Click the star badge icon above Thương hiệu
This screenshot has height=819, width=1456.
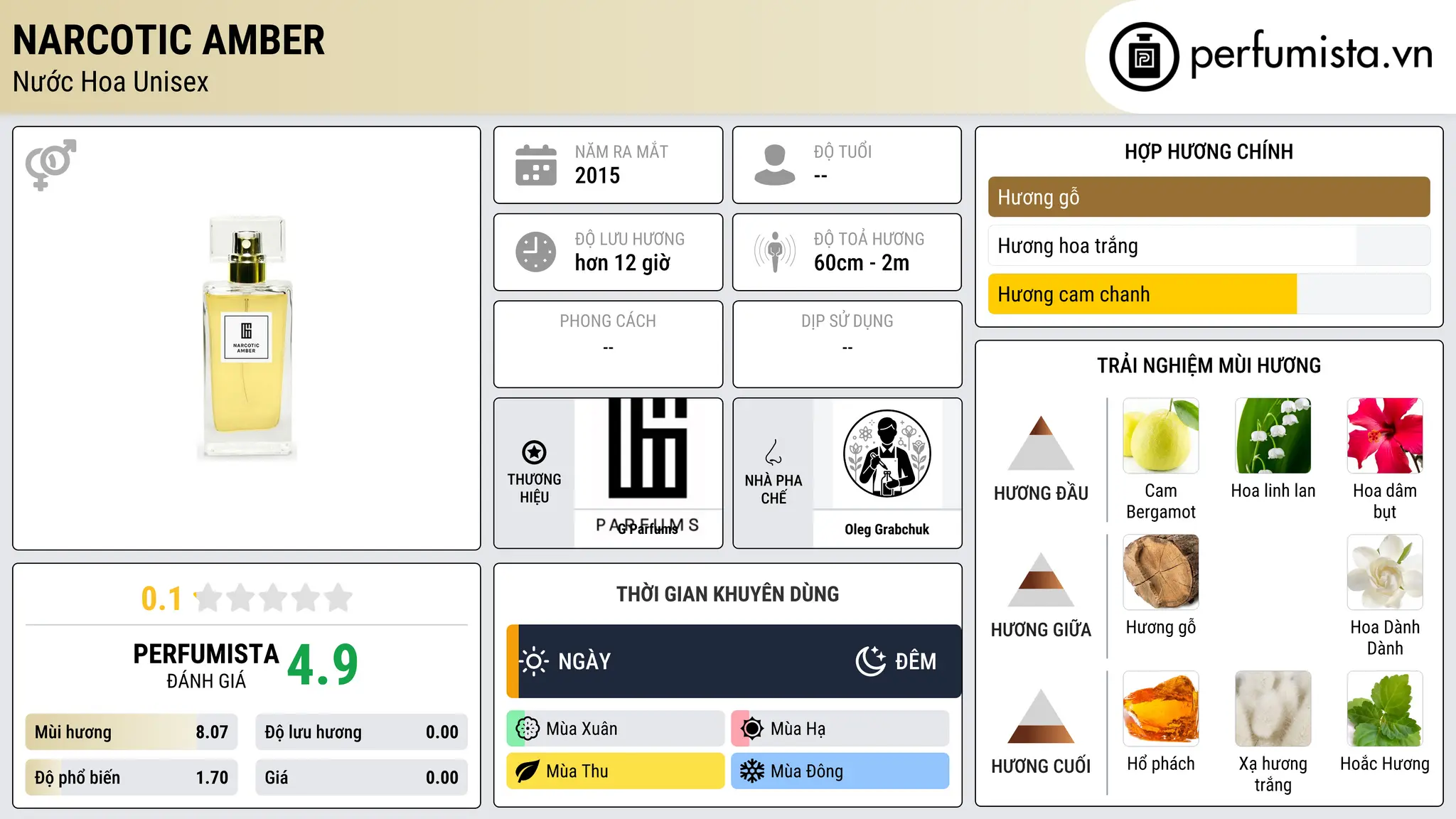point(534,452)
